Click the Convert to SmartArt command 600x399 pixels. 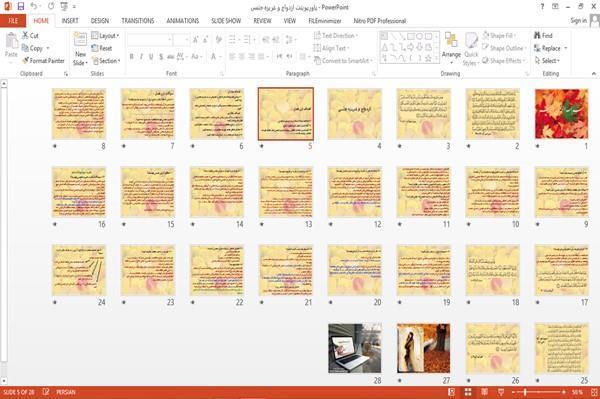point(343,60)
